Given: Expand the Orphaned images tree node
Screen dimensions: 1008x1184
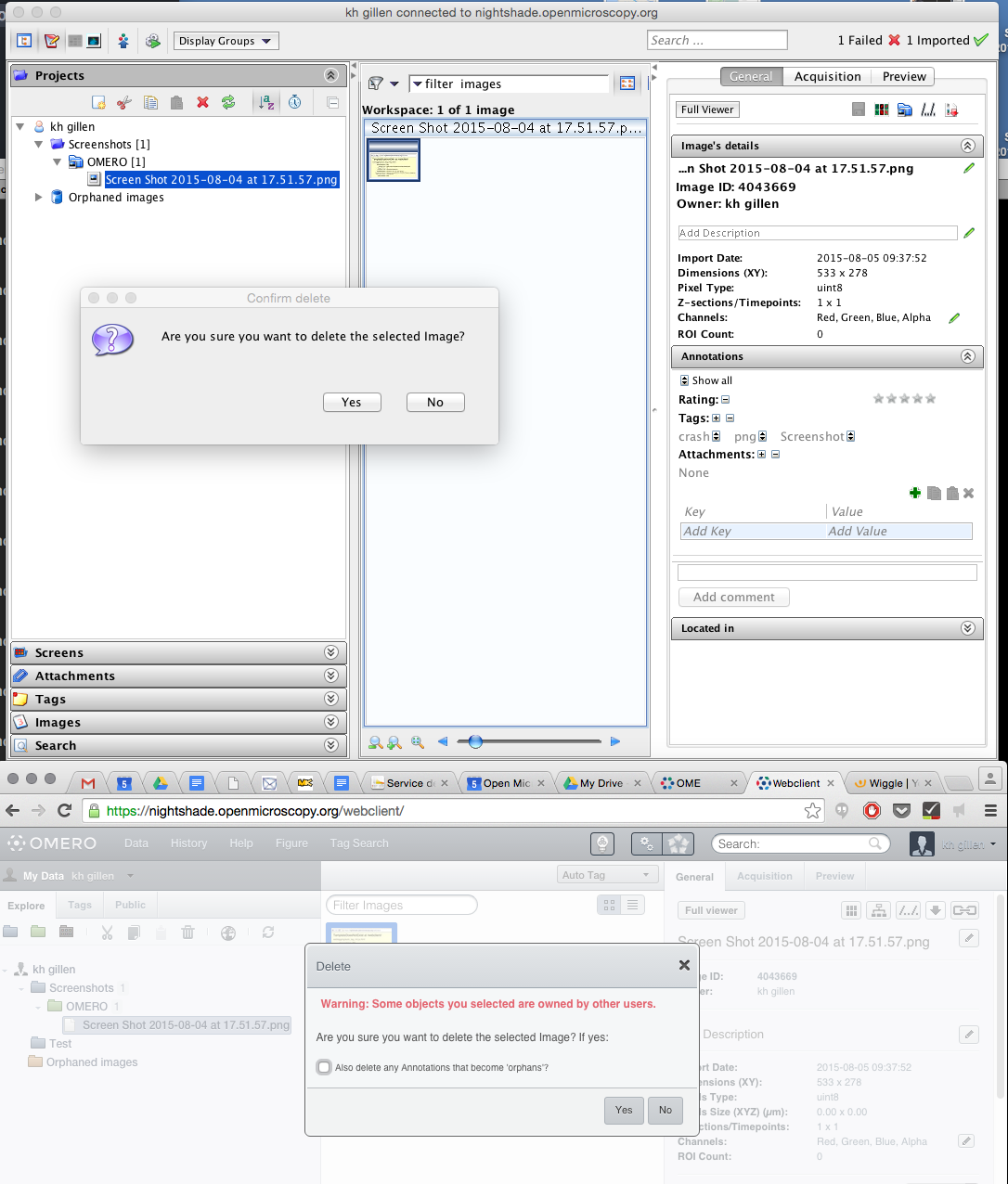Looking at the screenshot, I should pyautogui.click(x=38, y=197).
